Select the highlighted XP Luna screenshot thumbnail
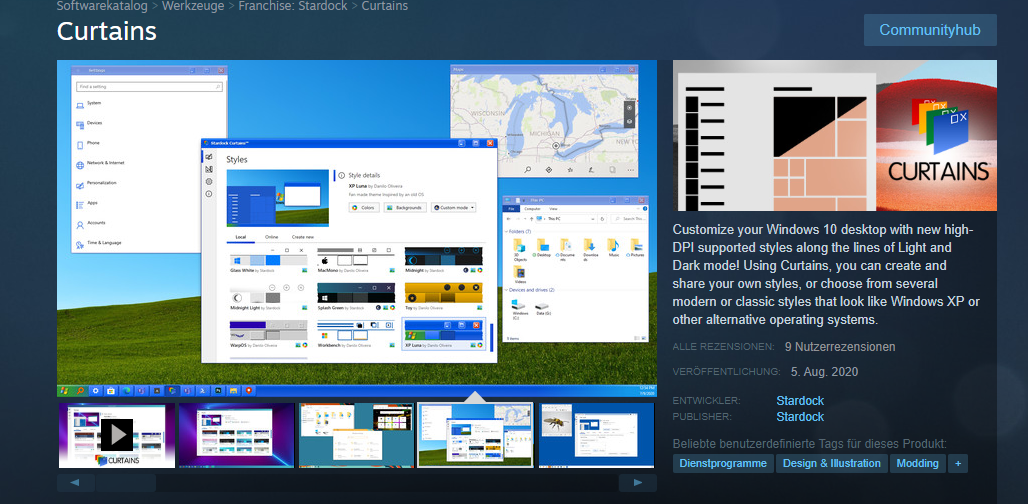 point(475,435)
